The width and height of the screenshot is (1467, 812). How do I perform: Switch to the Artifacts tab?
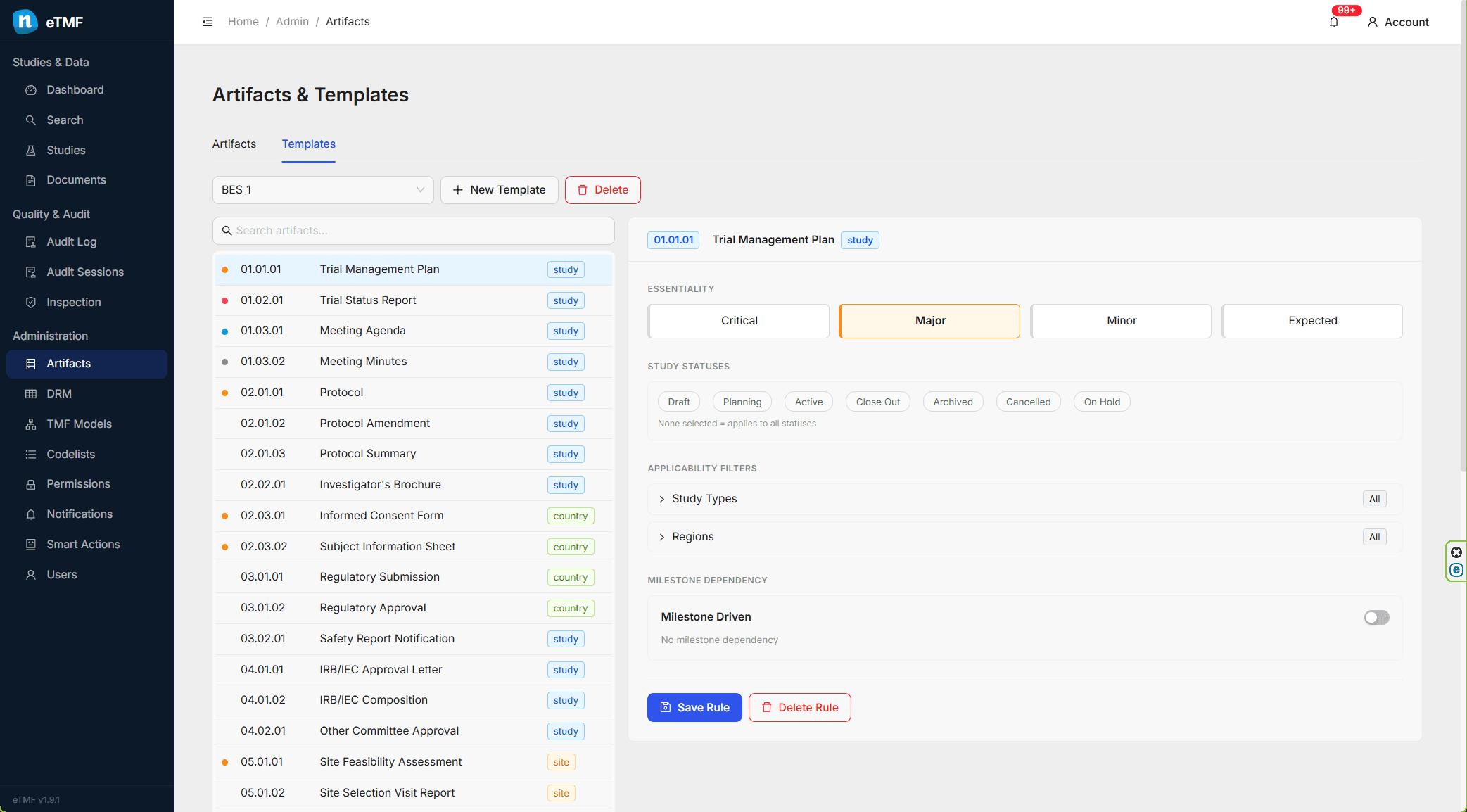coord(234,144)
